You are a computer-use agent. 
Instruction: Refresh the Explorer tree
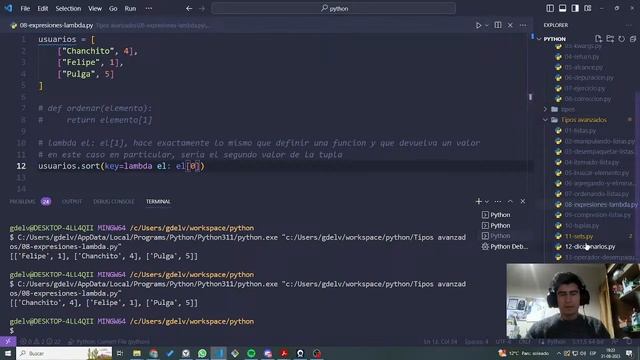pyautogui.click(x=621, y=39)
